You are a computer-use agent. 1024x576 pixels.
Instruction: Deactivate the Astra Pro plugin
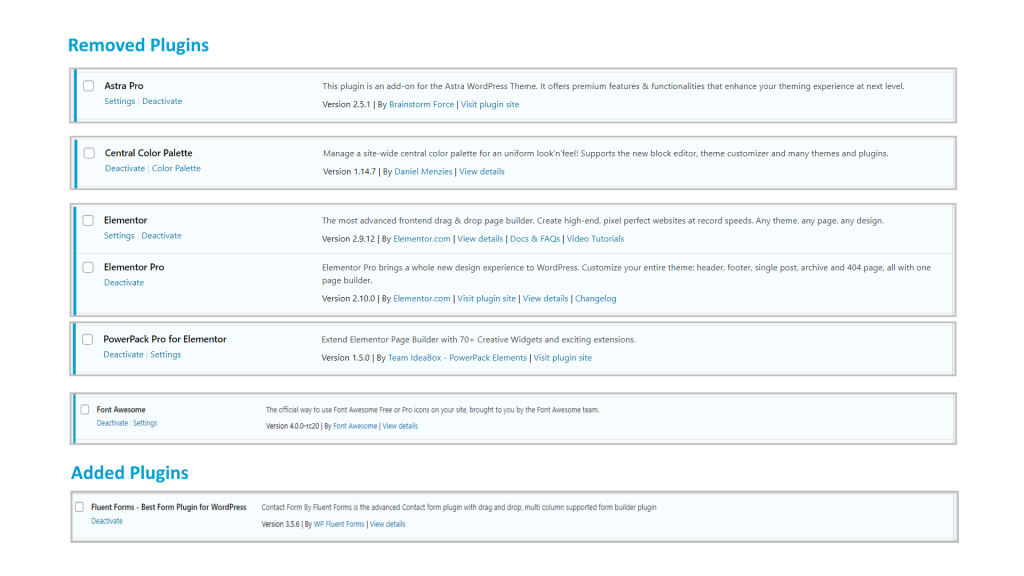(162, 101)
